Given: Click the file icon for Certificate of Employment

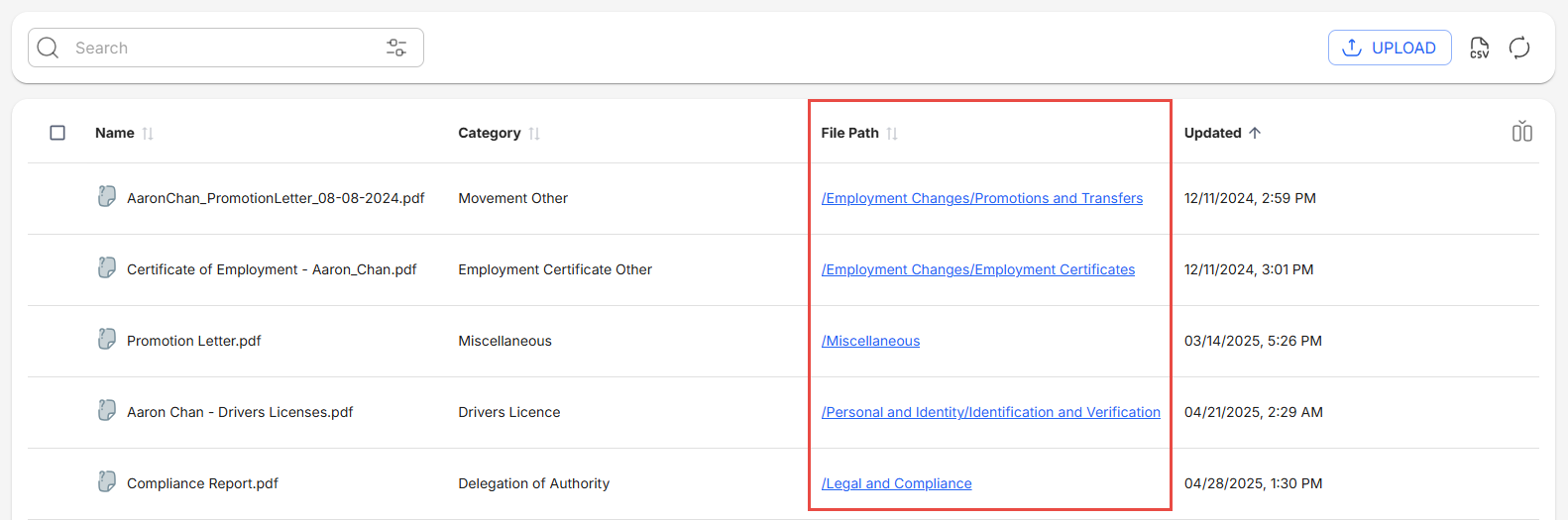Looking at the screenshot, I should (x=107, y=268).
